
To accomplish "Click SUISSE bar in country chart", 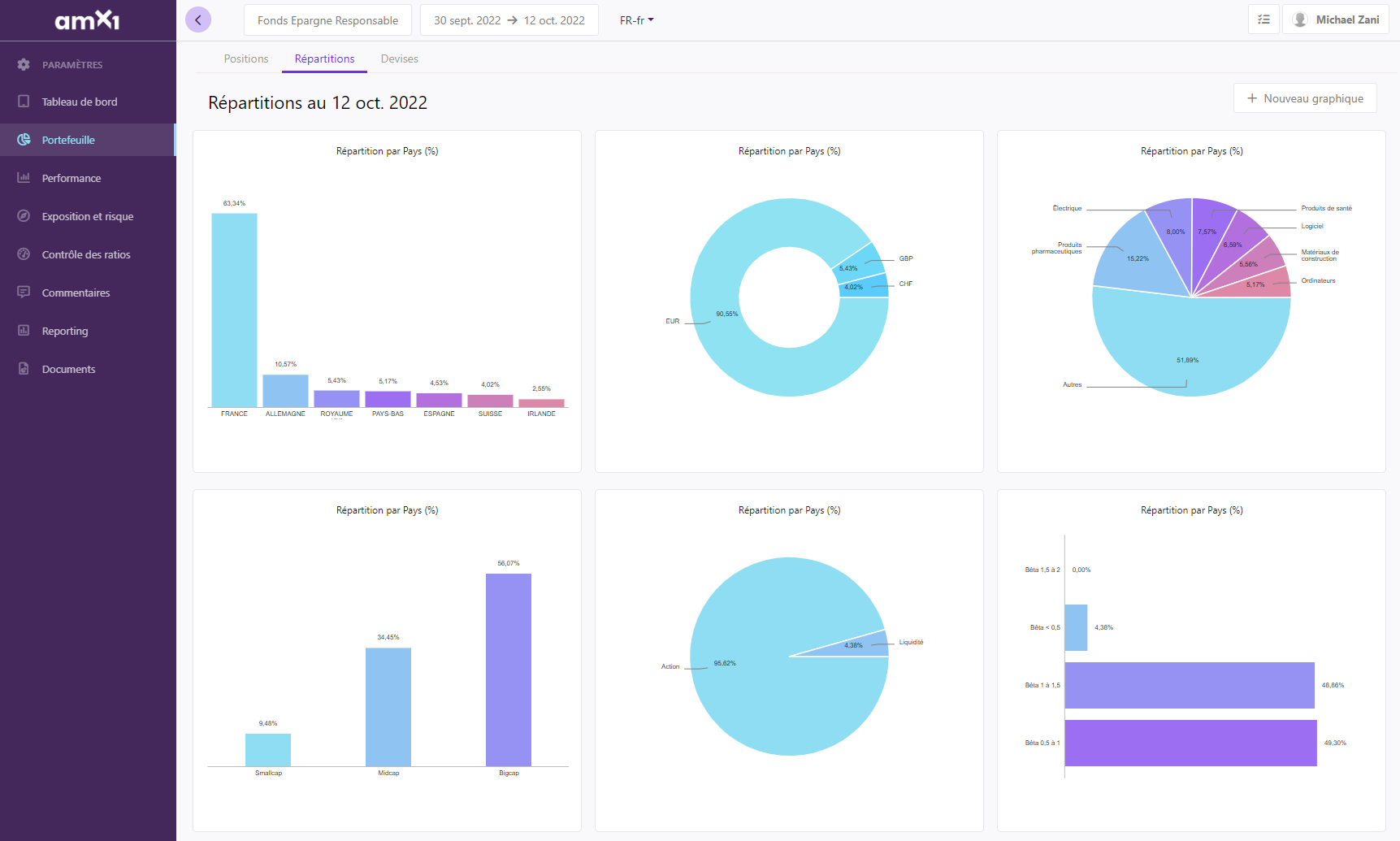I will pos(490,401).
